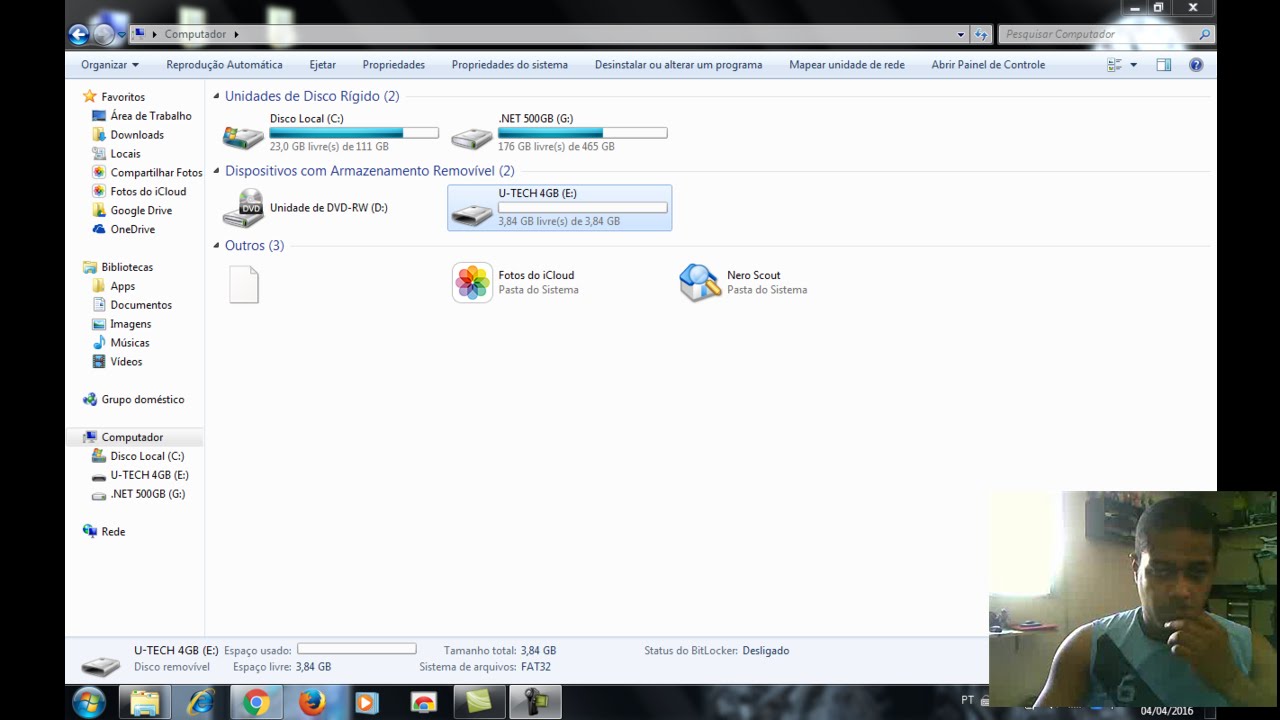Click Computador in the address bar
Viewport: 1280px width, 720px height.
195,34
